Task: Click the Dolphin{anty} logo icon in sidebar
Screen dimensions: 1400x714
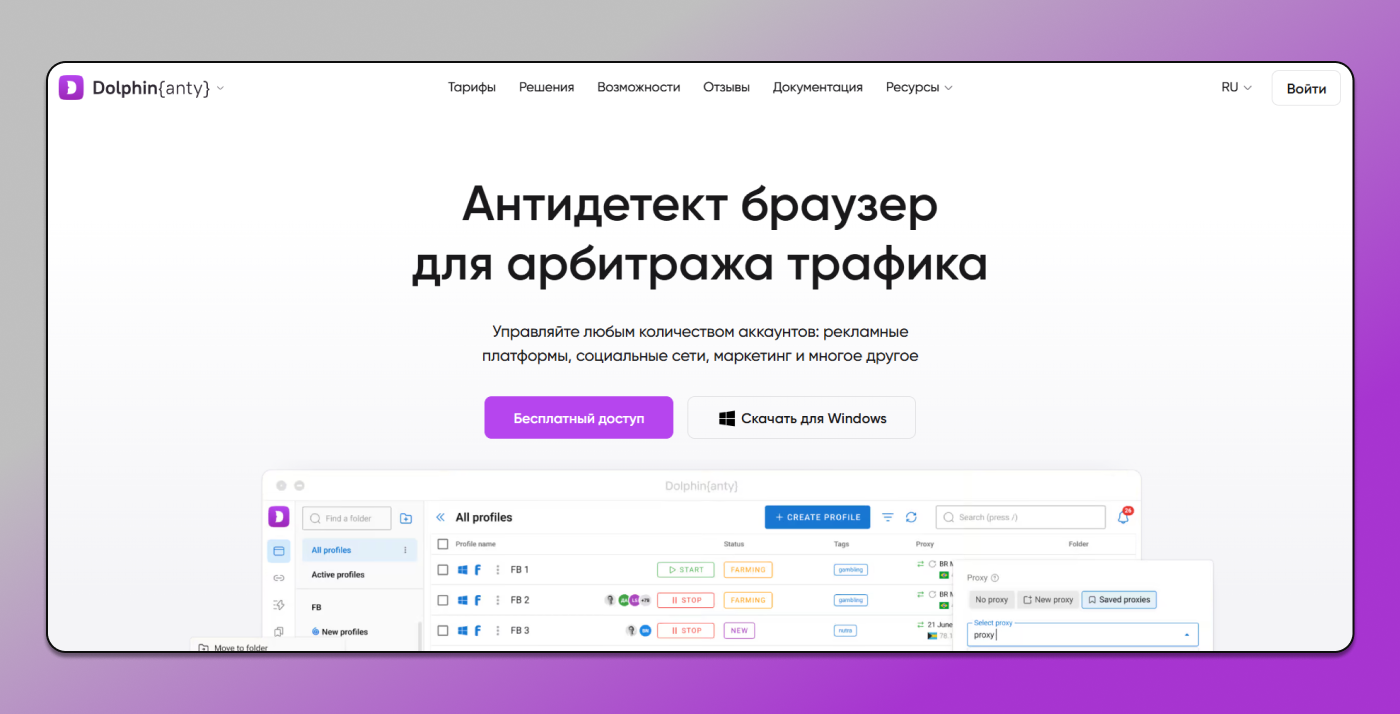Action: click(x=279, y=516)
